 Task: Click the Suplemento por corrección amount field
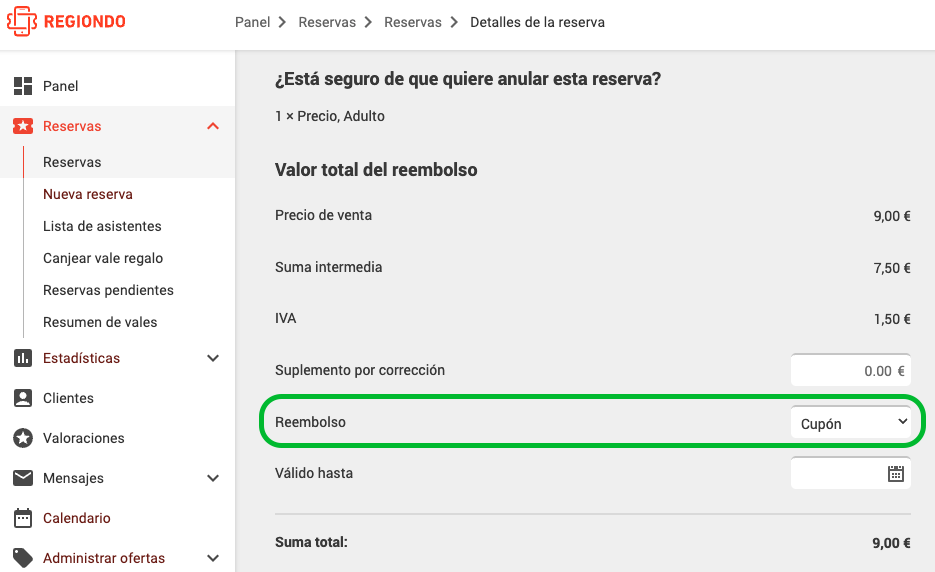[x=850, y=370]
